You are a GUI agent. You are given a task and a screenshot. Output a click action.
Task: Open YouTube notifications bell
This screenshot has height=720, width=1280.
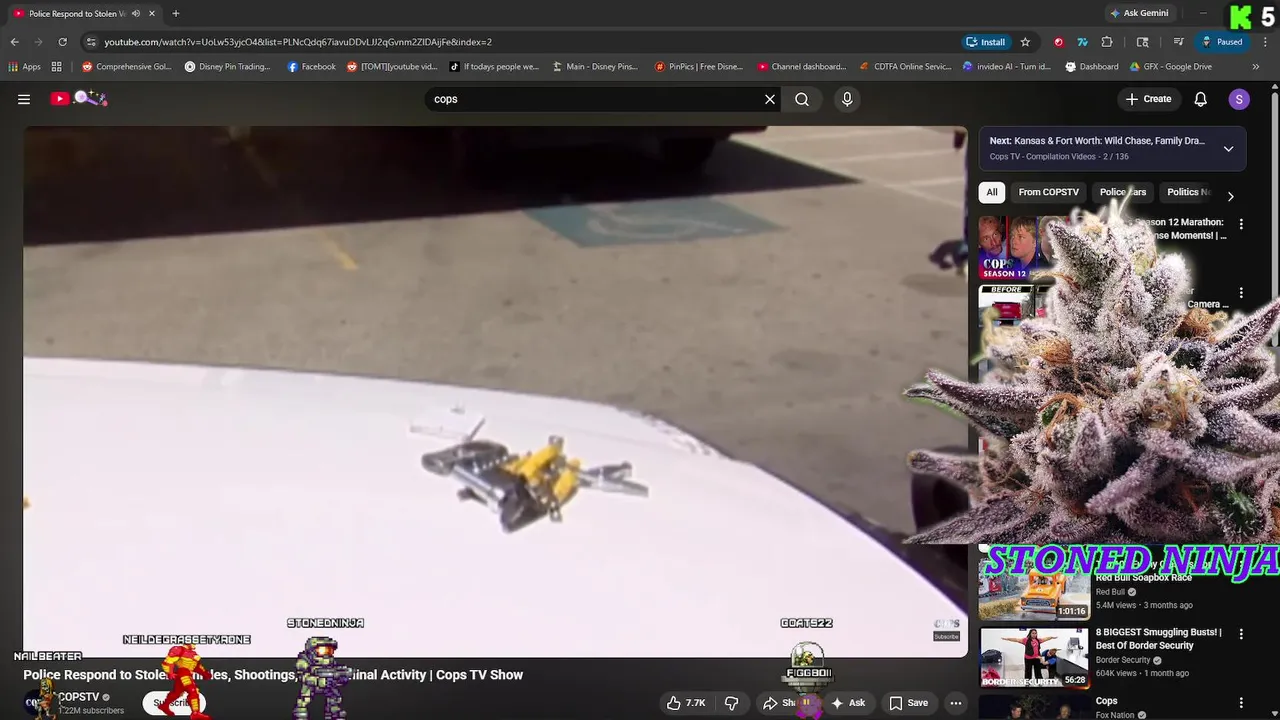[1201, 99]
